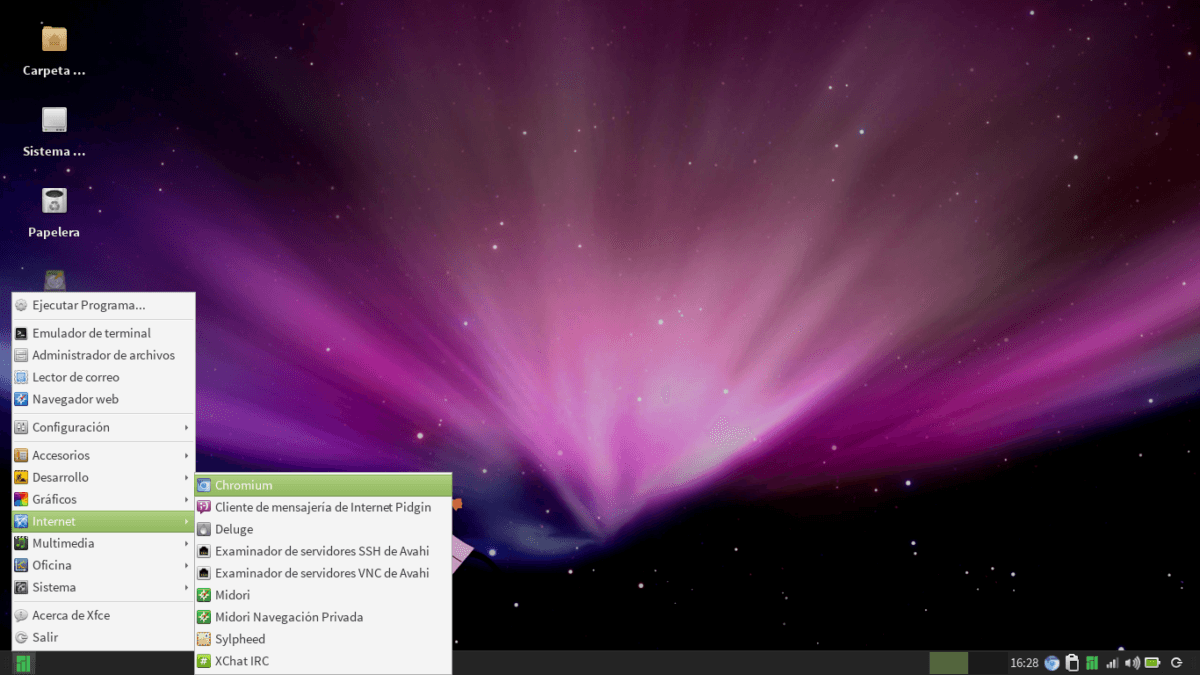Screen dimensions: 1200x675
Task: Open the volume control in the tray
Action: 1132,662
